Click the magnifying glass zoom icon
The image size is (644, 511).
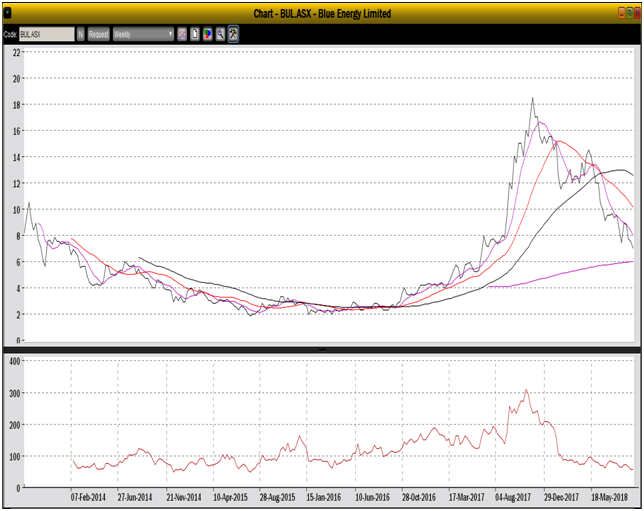[x=221, y=34]
